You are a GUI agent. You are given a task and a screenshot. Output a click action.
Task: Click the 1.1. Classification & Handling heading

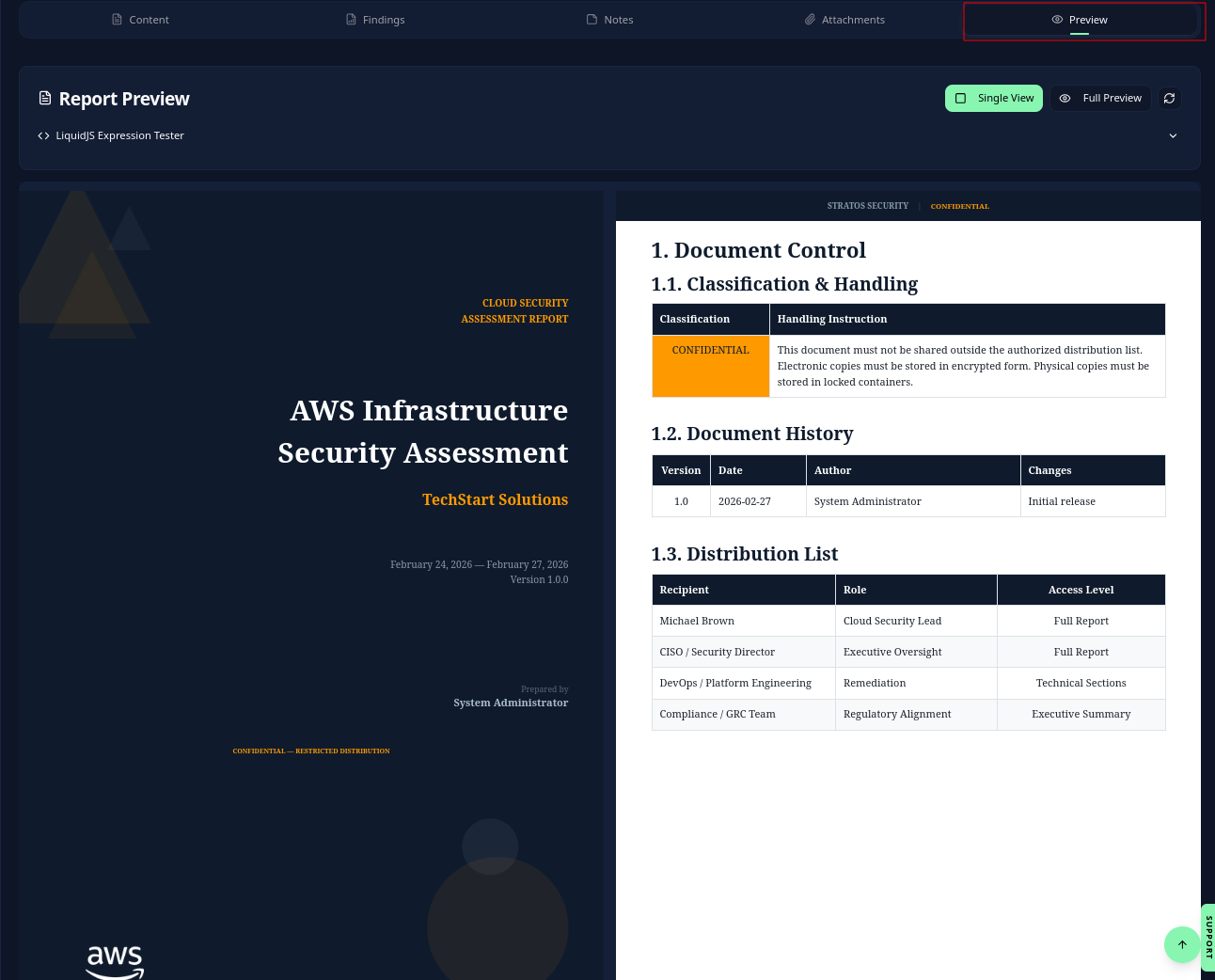(x=784, y=284)
